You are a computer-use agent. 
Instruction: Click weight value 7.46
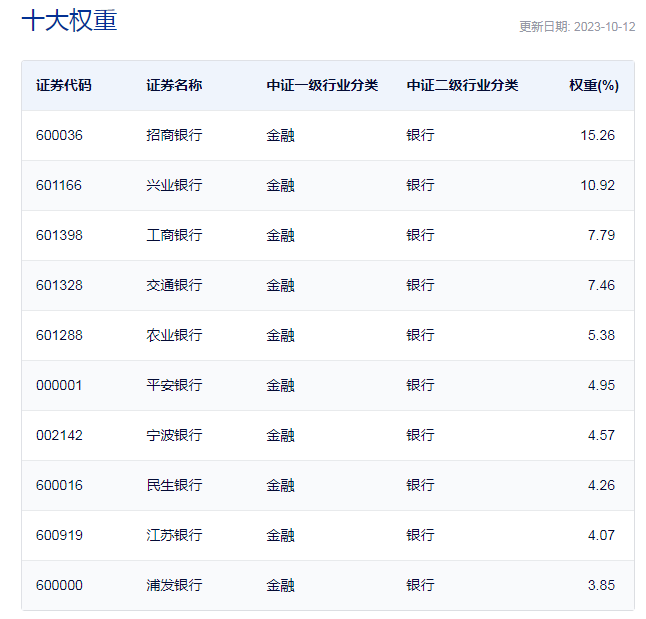point(602,285)
